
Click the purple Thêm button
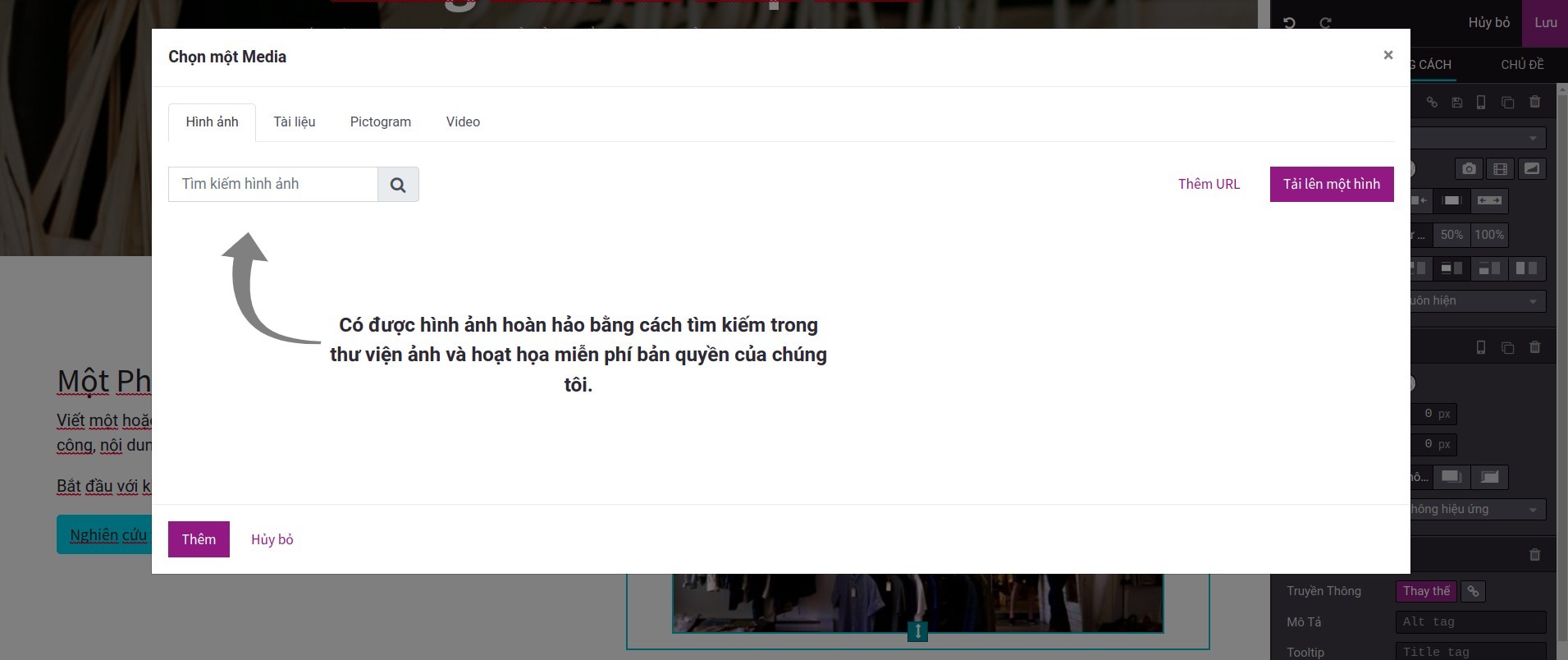[x=199, y=539]
